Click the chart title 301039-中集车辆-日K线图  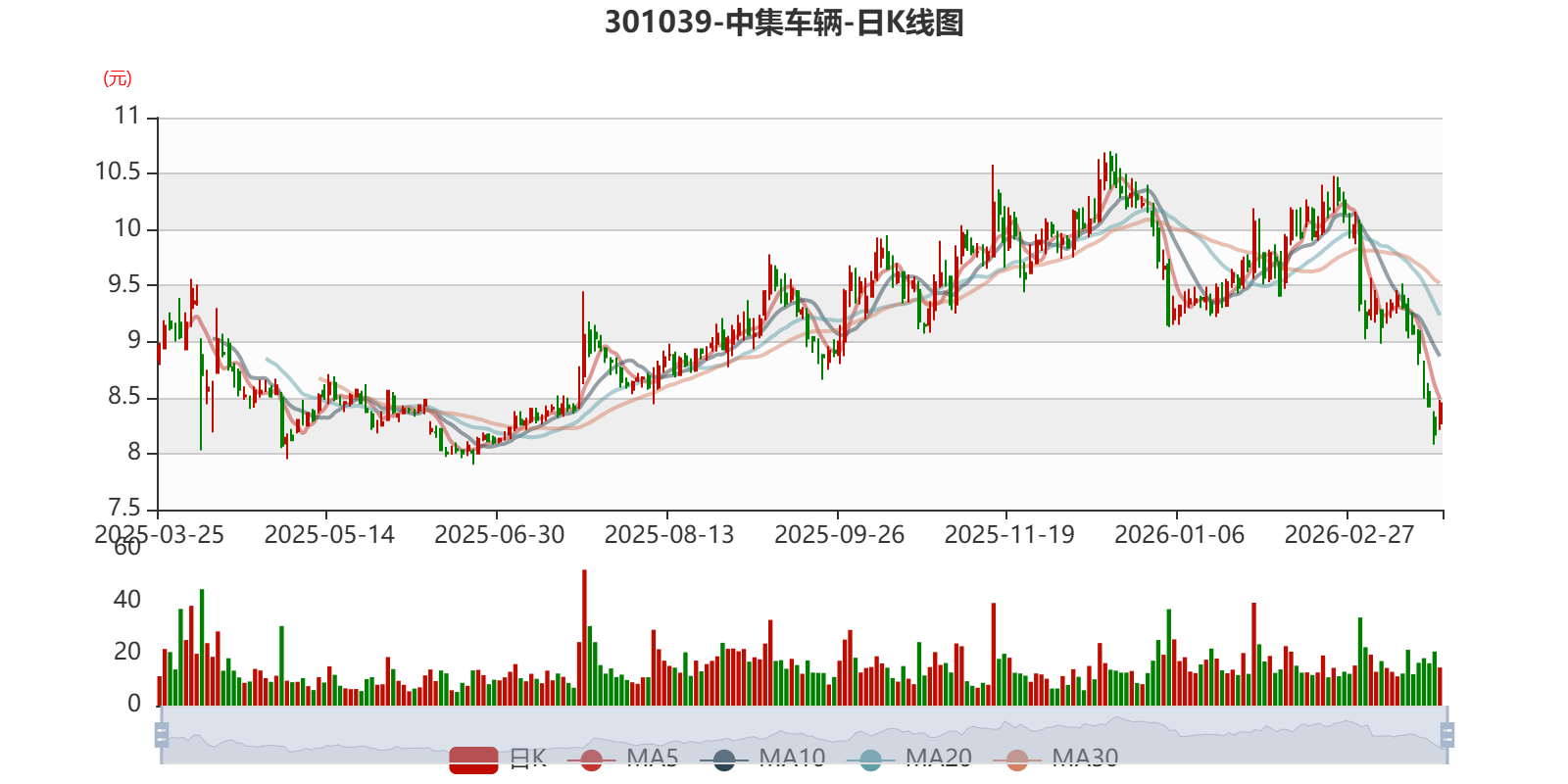pyautogui.click(x=784, y=22)
